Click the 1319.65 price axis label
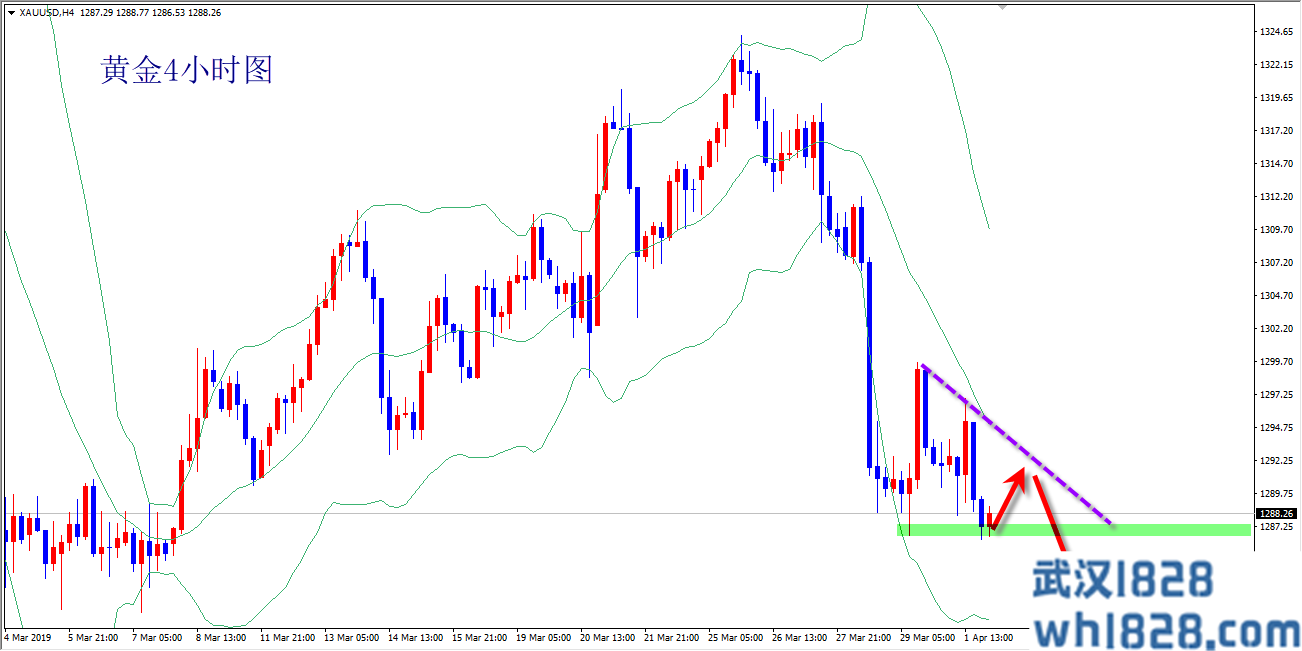1302x651 pixels. click(1276, 98)
